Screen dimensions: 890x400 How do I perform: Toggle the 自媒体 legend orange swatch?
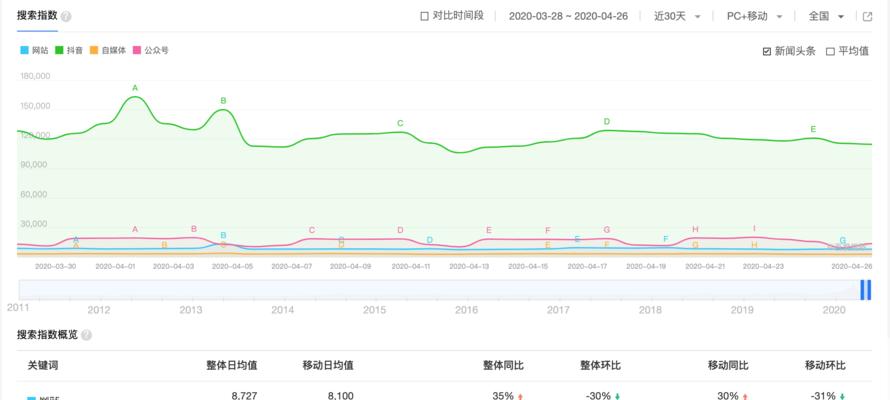[x=94, y=50]
